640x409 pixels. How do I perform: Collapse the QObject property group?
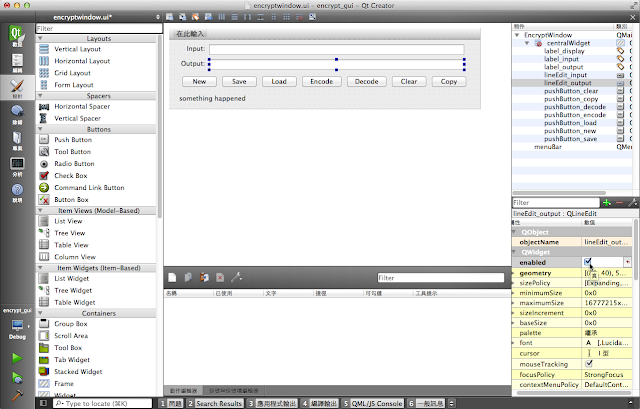coord(514,232)
